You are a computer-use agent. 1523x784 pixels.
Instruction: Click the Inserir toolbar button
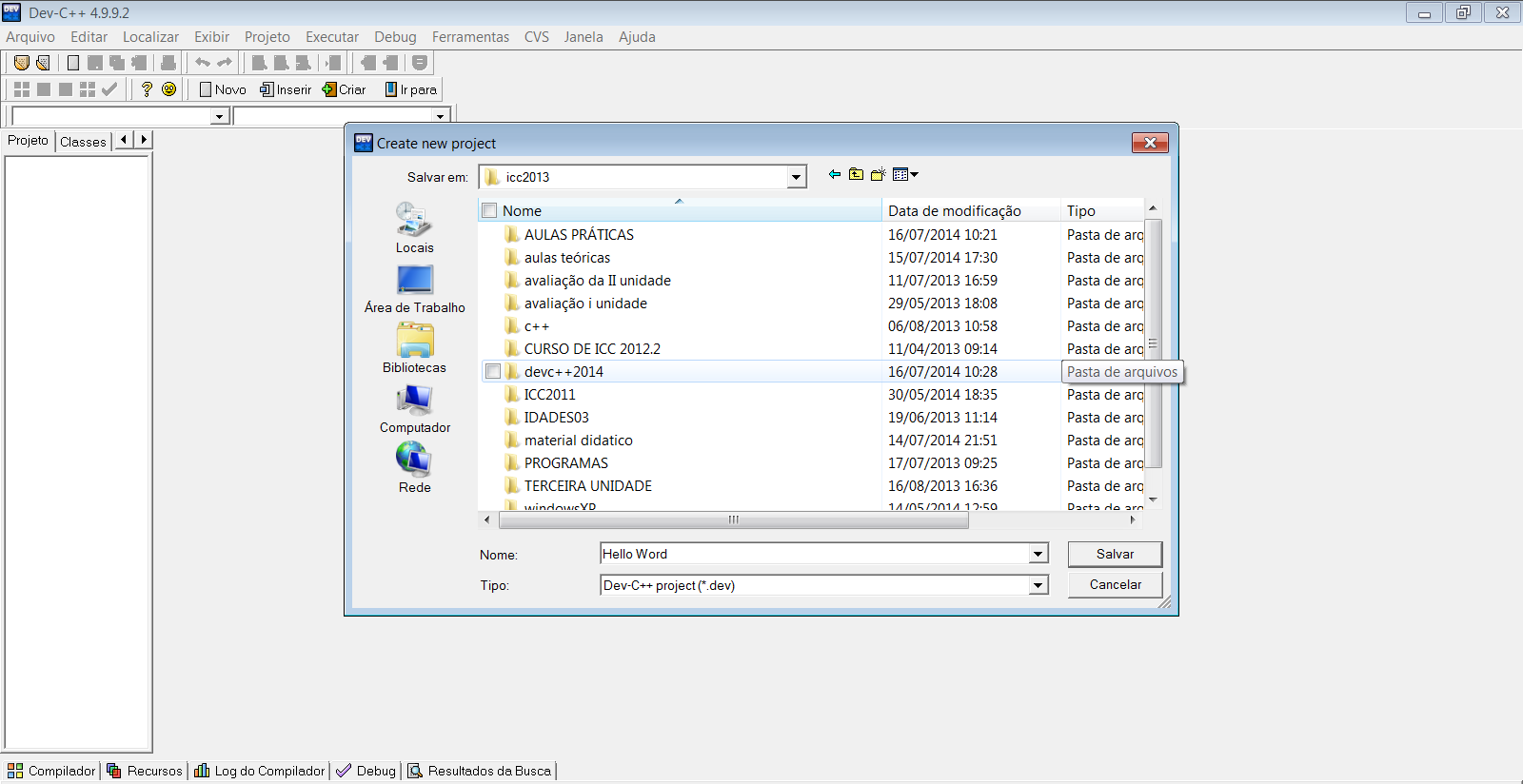tap(286, 89)
